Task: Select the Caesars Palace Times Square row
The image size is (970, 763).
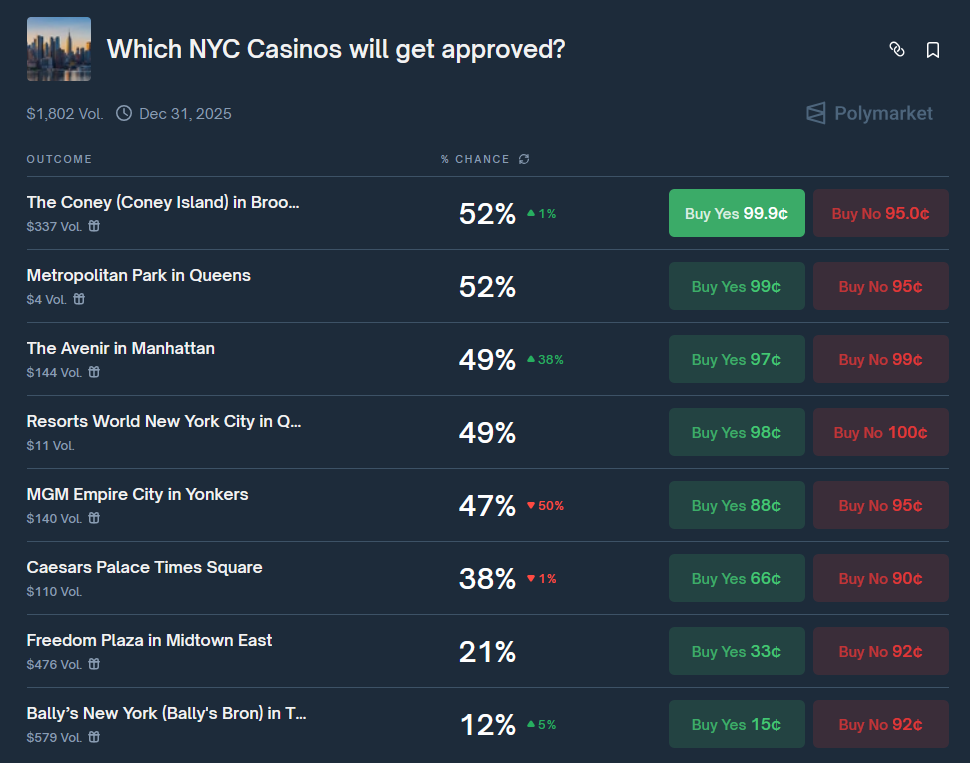Action: (487, 578)
